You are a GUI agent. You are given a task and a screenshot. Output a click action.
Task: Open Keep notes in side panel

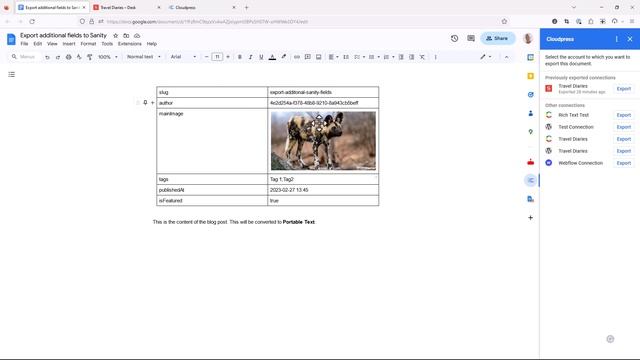pos(531,76)
